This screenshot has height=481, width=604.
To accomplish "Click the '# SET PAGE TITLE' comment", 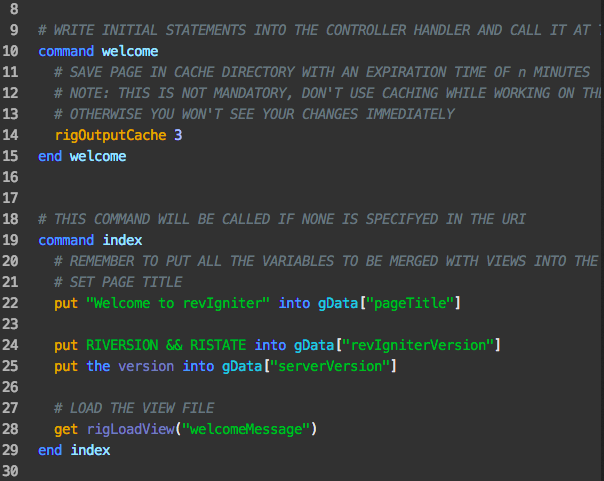I will [x=118, y=282].
